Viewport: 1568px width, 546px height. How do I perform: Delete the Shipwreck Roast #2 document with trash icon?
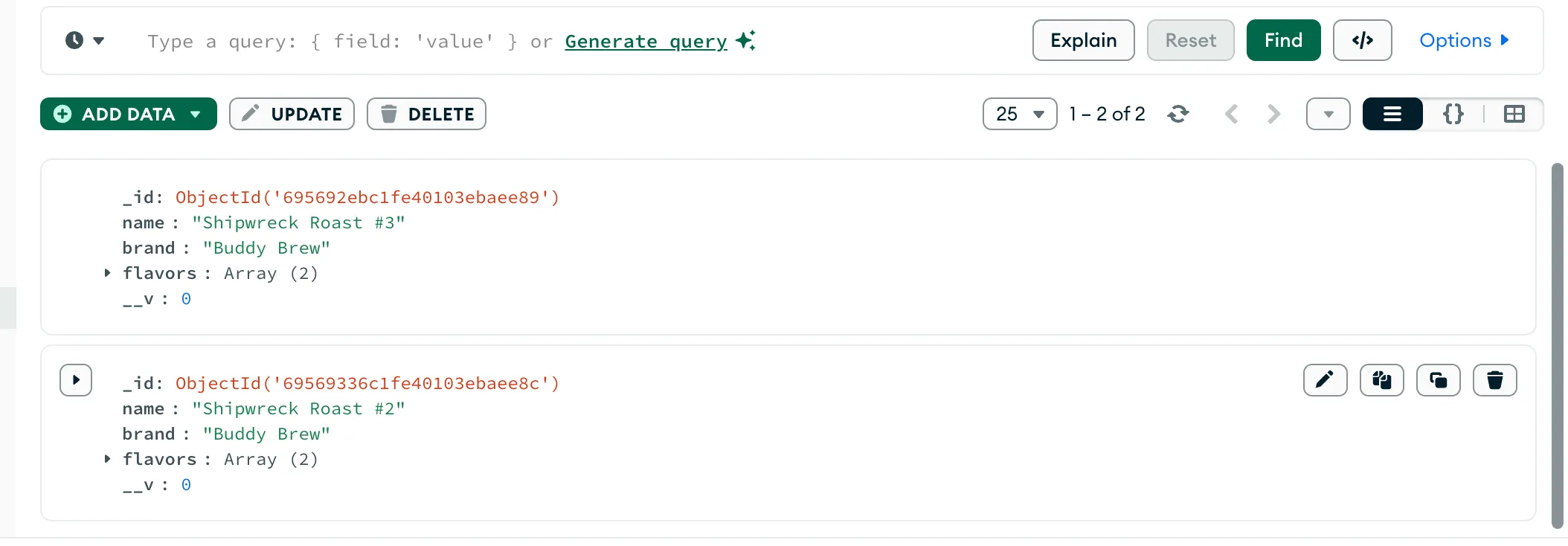click(x=1494, y=380)
